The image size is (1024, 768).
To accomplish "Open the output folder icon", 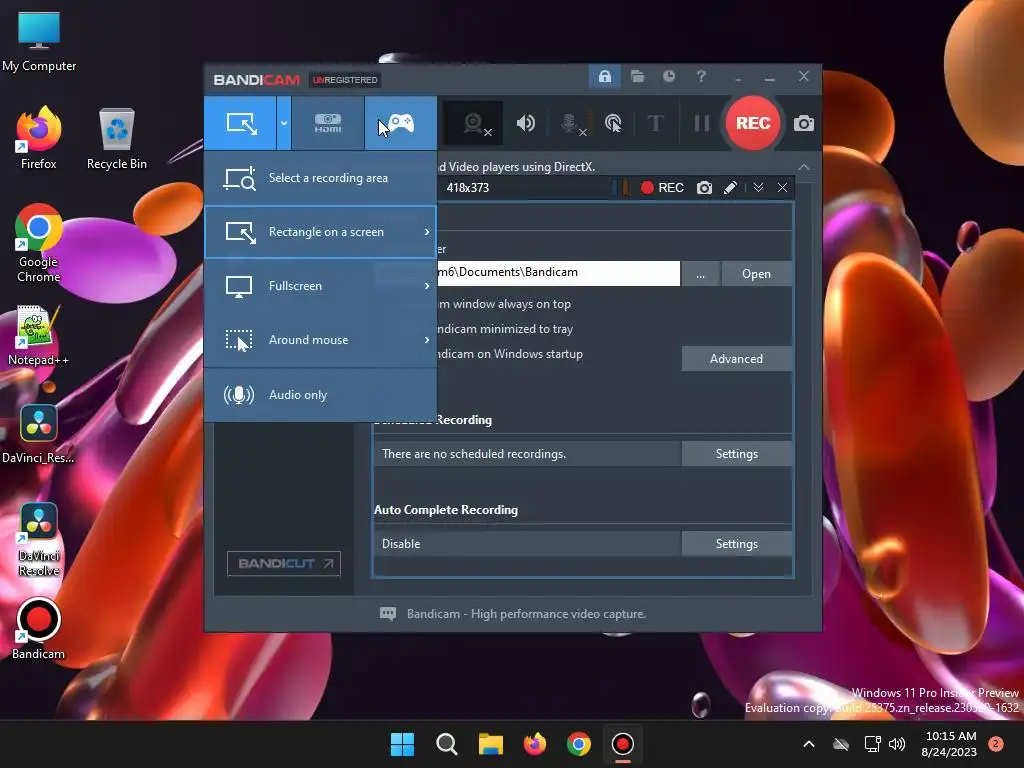I will tap(637, 76).
